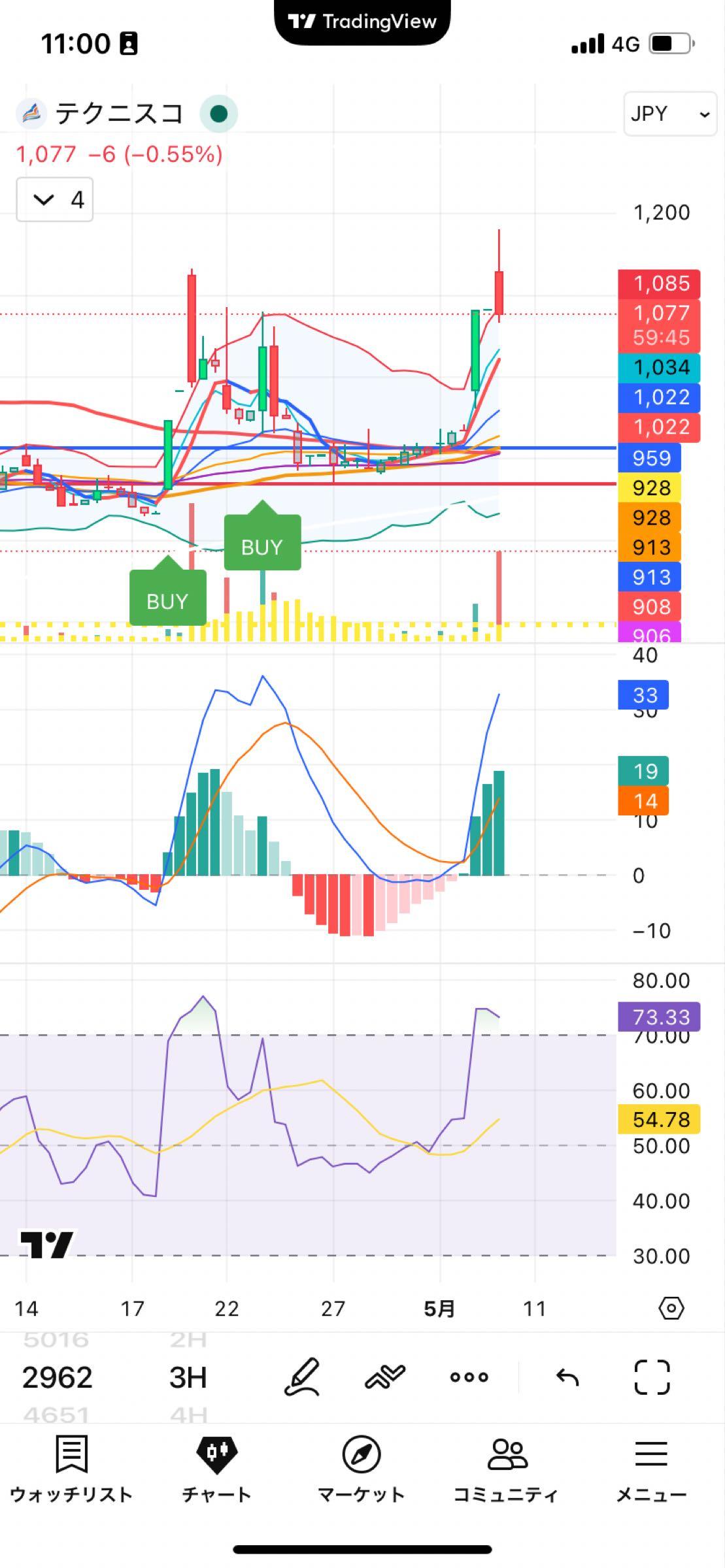Select the 3H timeframe picker
Screen dimensions: 725x1568
coord(188,1377)
